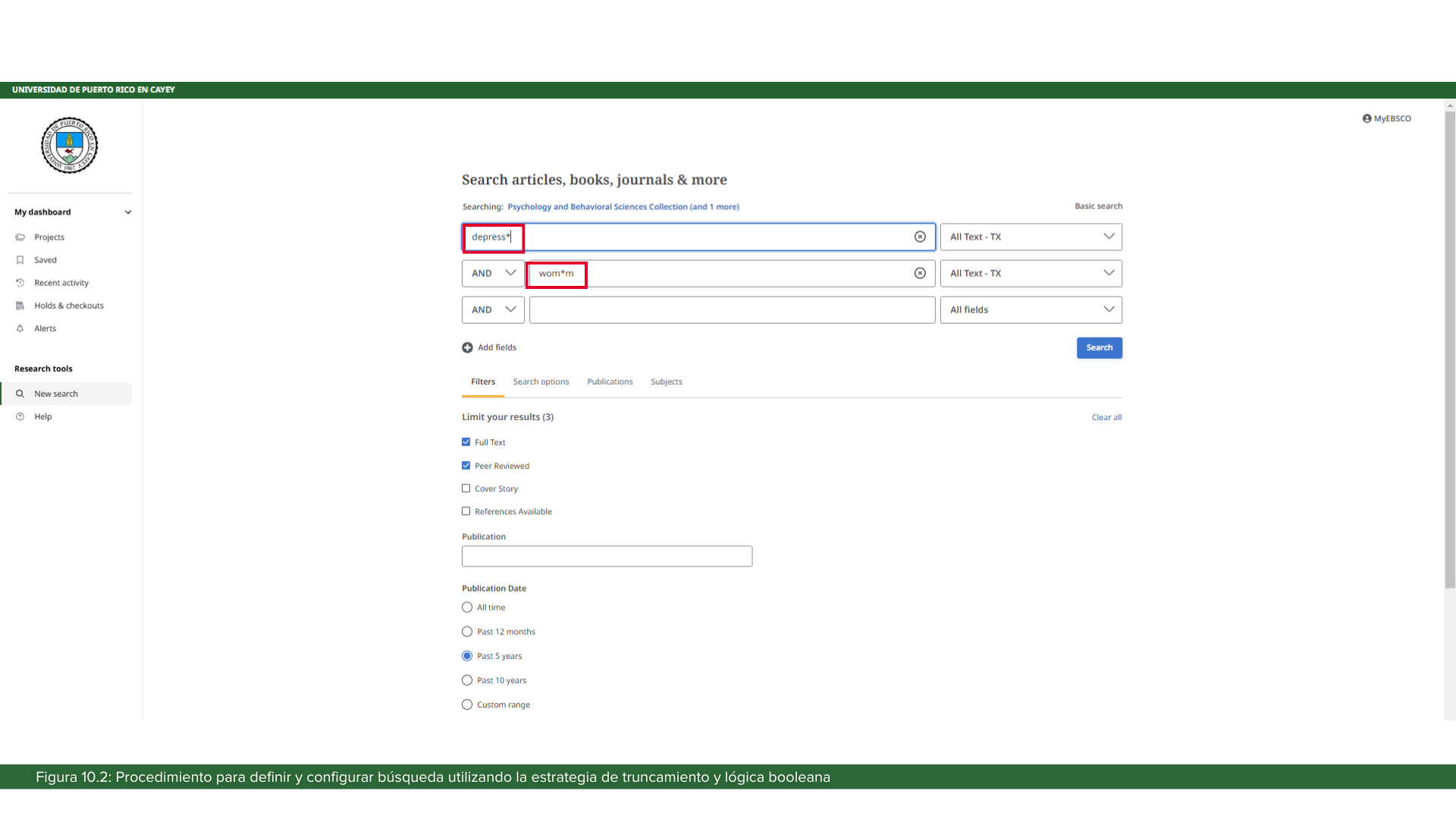Screen dimensions: 1456x819
Task: Click the Saved bookmark icon in sidebar
Action: (x=21, y=259)
